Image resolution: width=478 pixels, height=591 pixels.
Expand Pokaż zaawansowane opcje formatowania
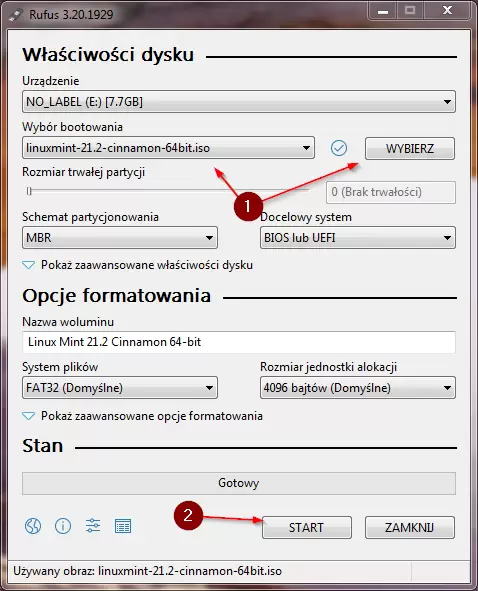142,416
